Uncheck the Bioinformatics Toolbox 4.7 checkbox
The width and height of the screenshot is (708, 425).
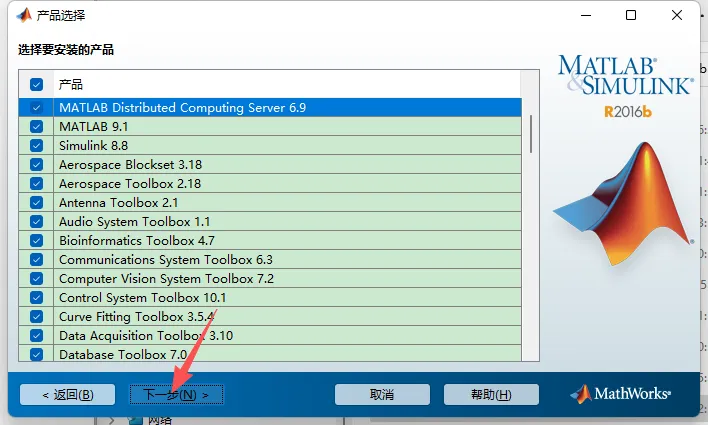pyautogui.click(x=37, y=240)
